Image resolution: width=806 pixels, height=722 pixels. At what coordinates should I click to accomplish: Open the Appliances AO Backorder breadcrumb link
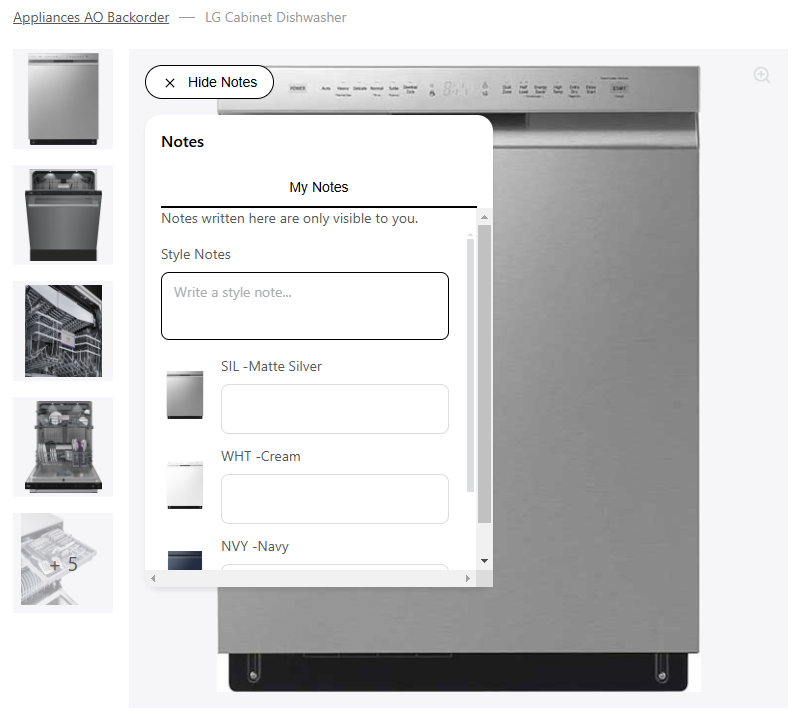click(91, 17)
